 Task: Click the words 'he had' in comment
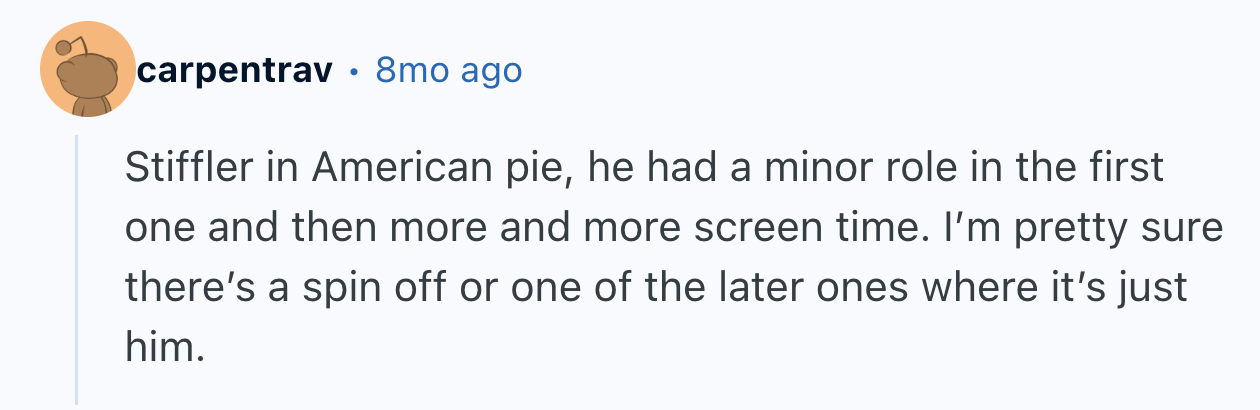628,168
